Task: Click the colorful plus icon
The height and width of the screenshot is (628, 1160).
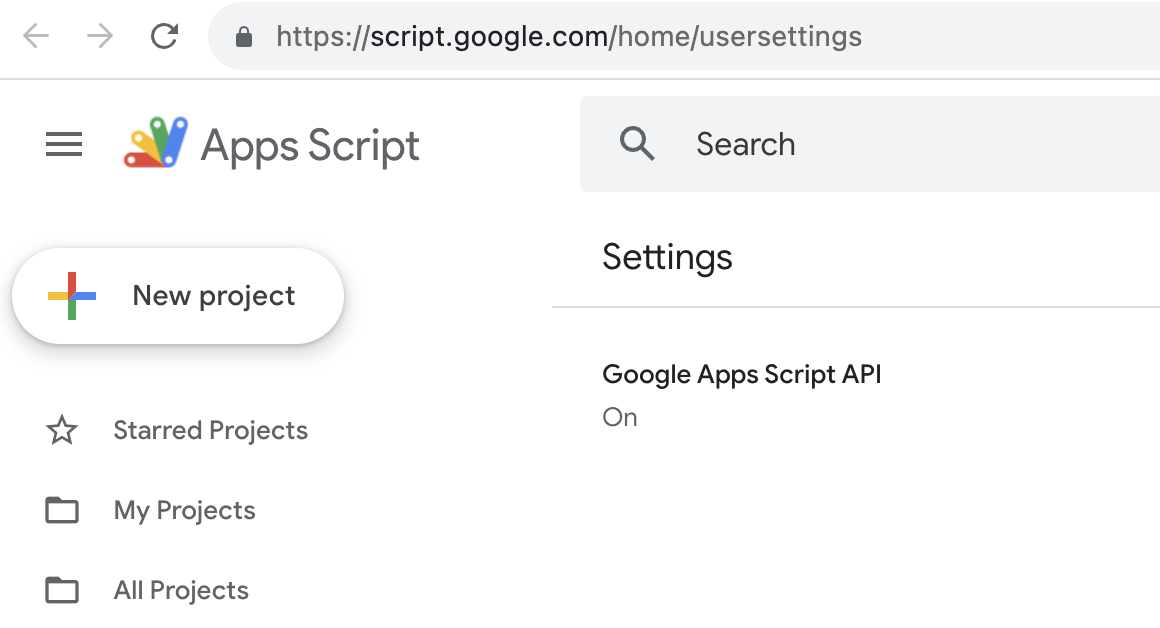Action: pyautogui.click(x=72, y=296)
